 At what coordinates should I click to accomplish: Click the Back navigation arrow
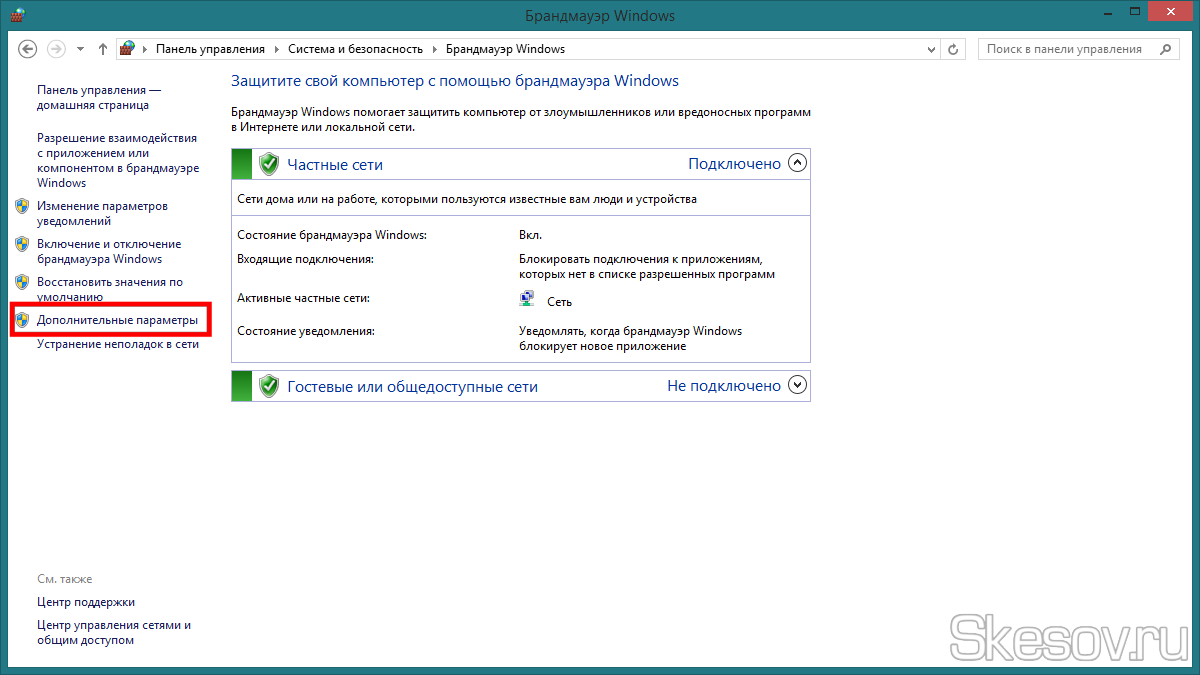[x=28, y=49]
